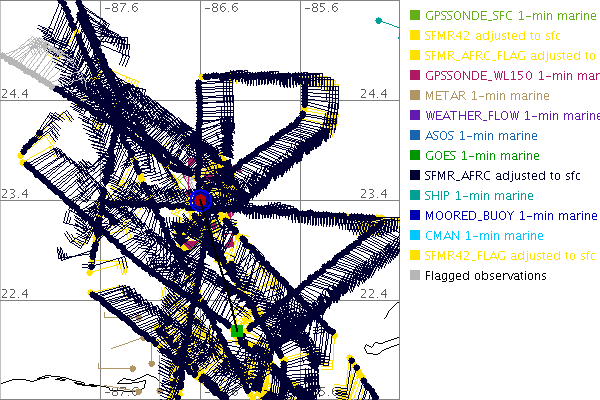Click the red storm center marker

coord(201,200)
